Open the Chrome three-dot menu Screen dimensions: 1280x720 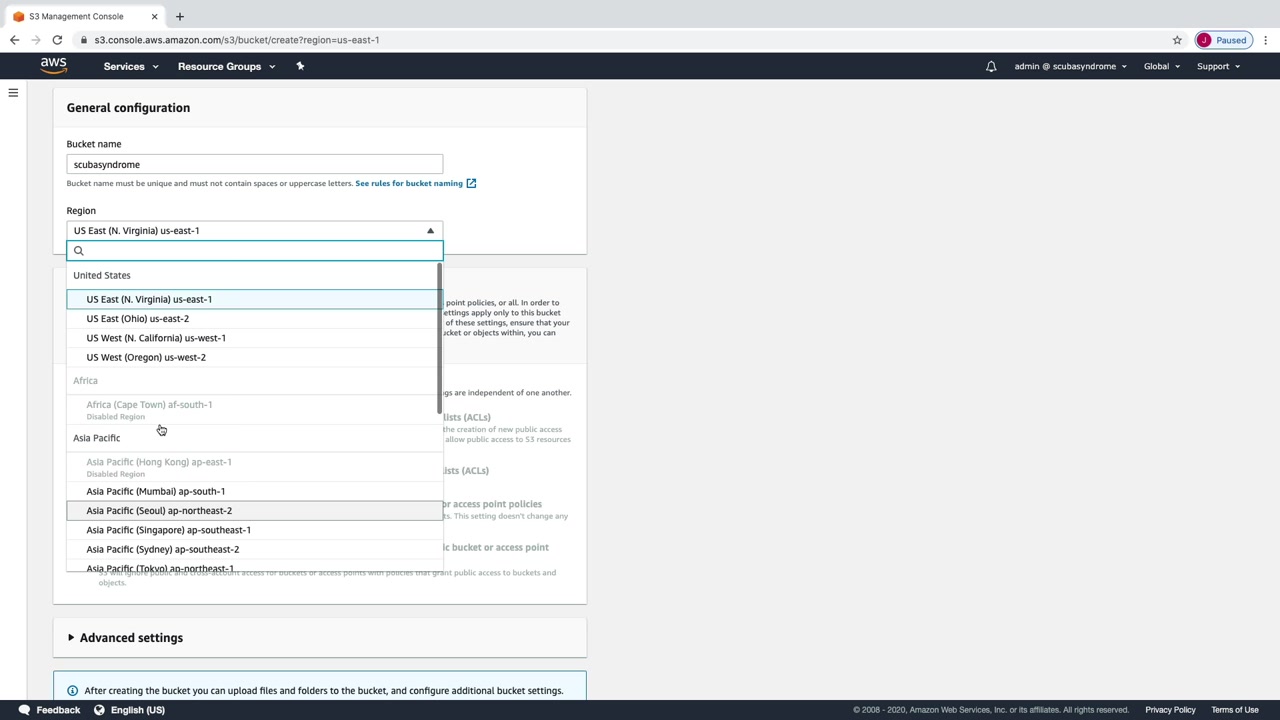click(x=1265, y=40)
